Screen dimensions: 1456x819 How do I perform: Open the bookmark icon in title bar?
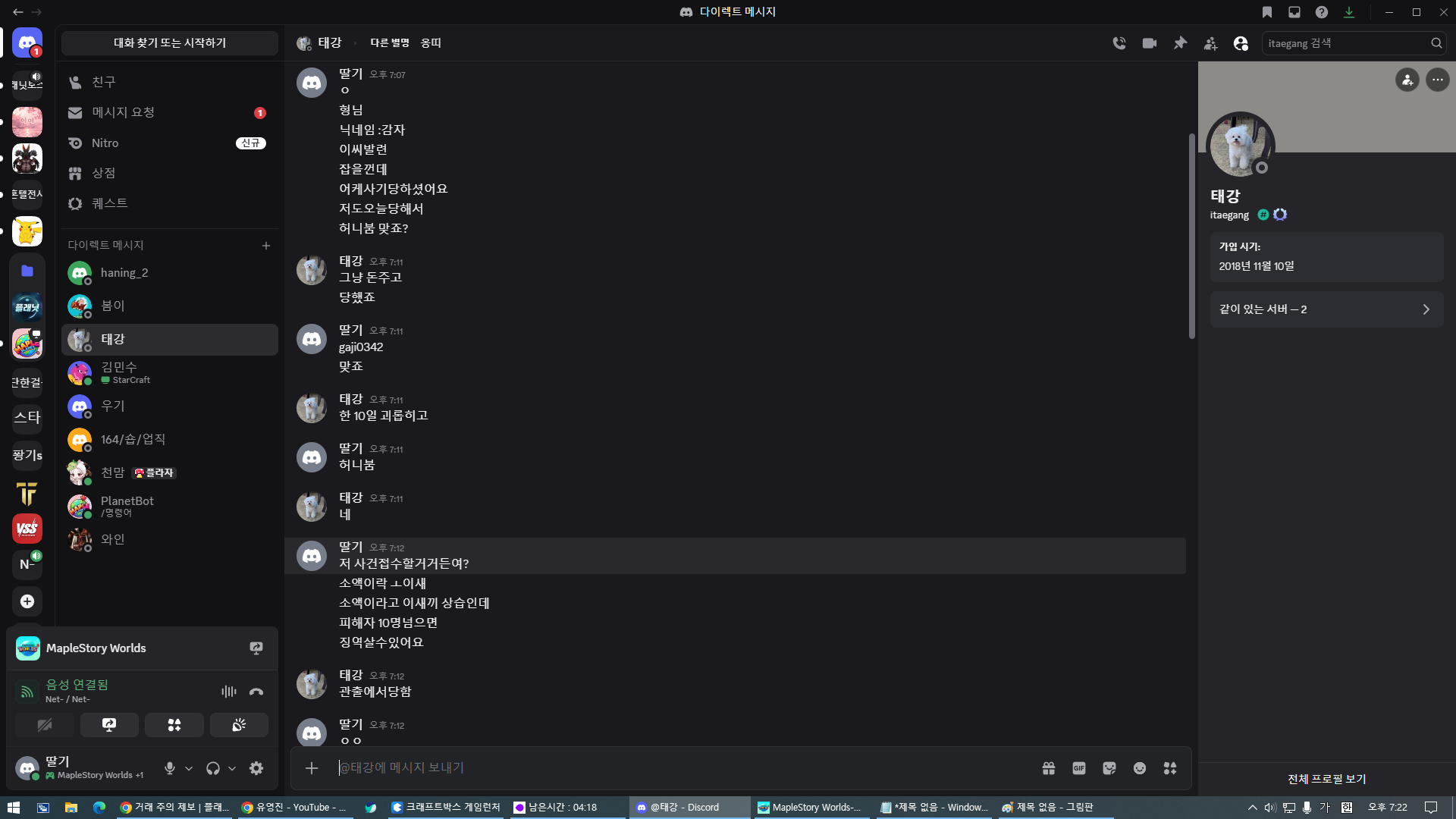pyautogui.click(x=1267, y=12)
